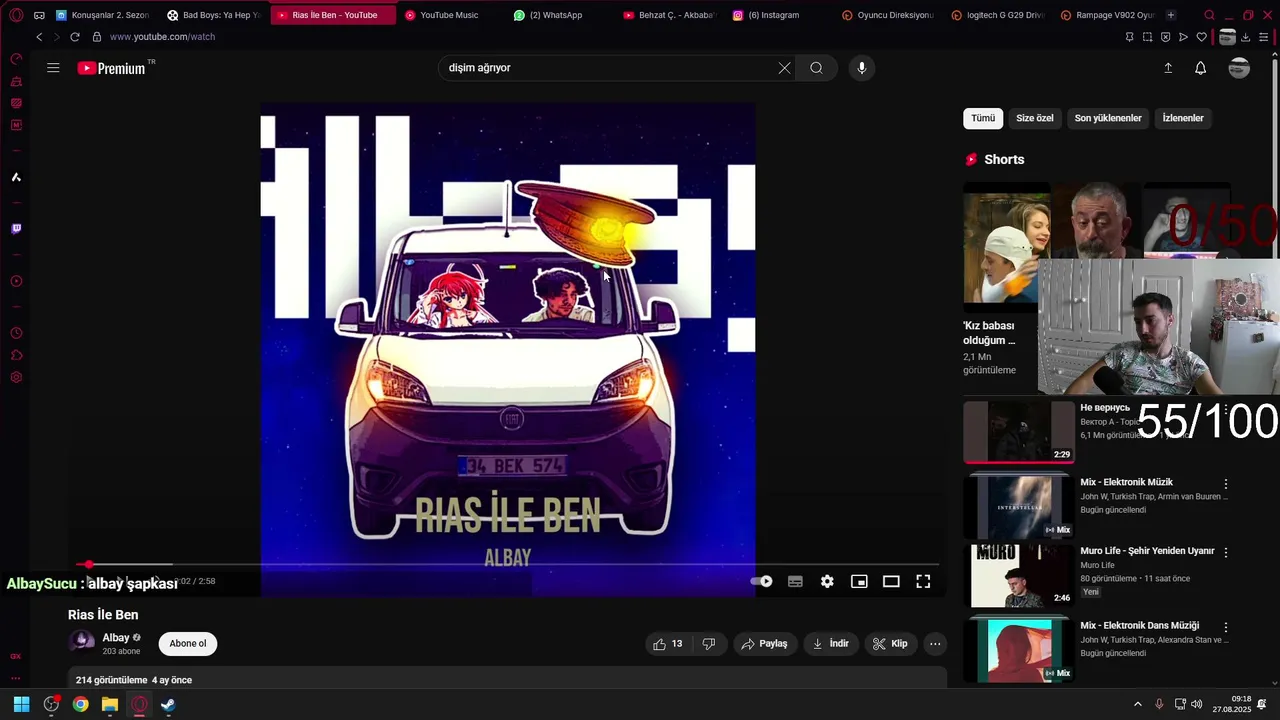The height and width of the screenshot is (720, 1280).
Task: Create a clip with Klip button
Action: point(890,644)
